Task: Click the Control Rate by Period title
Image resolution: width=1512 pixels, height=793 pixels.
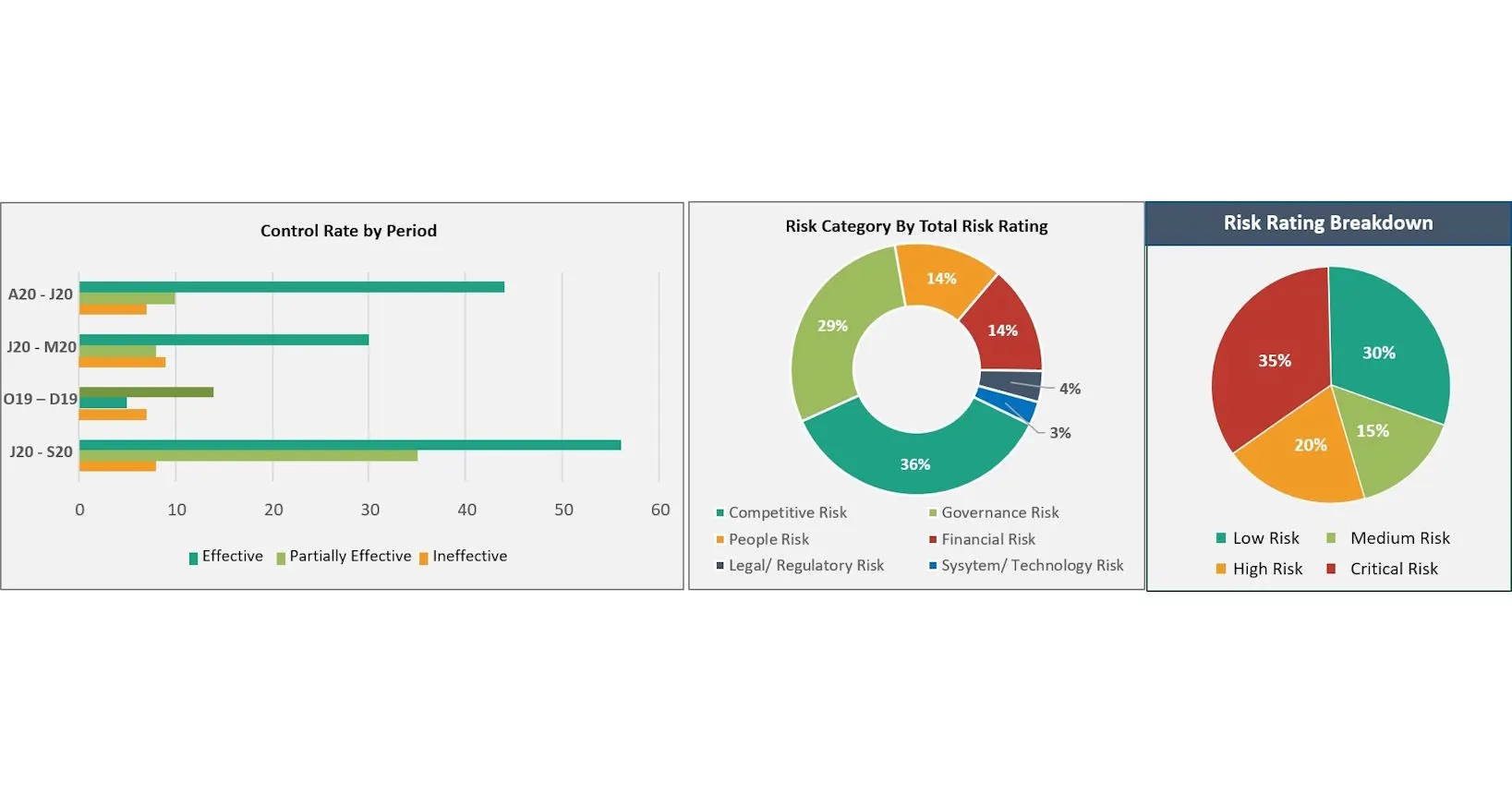Action: click(x=348, y=231)
